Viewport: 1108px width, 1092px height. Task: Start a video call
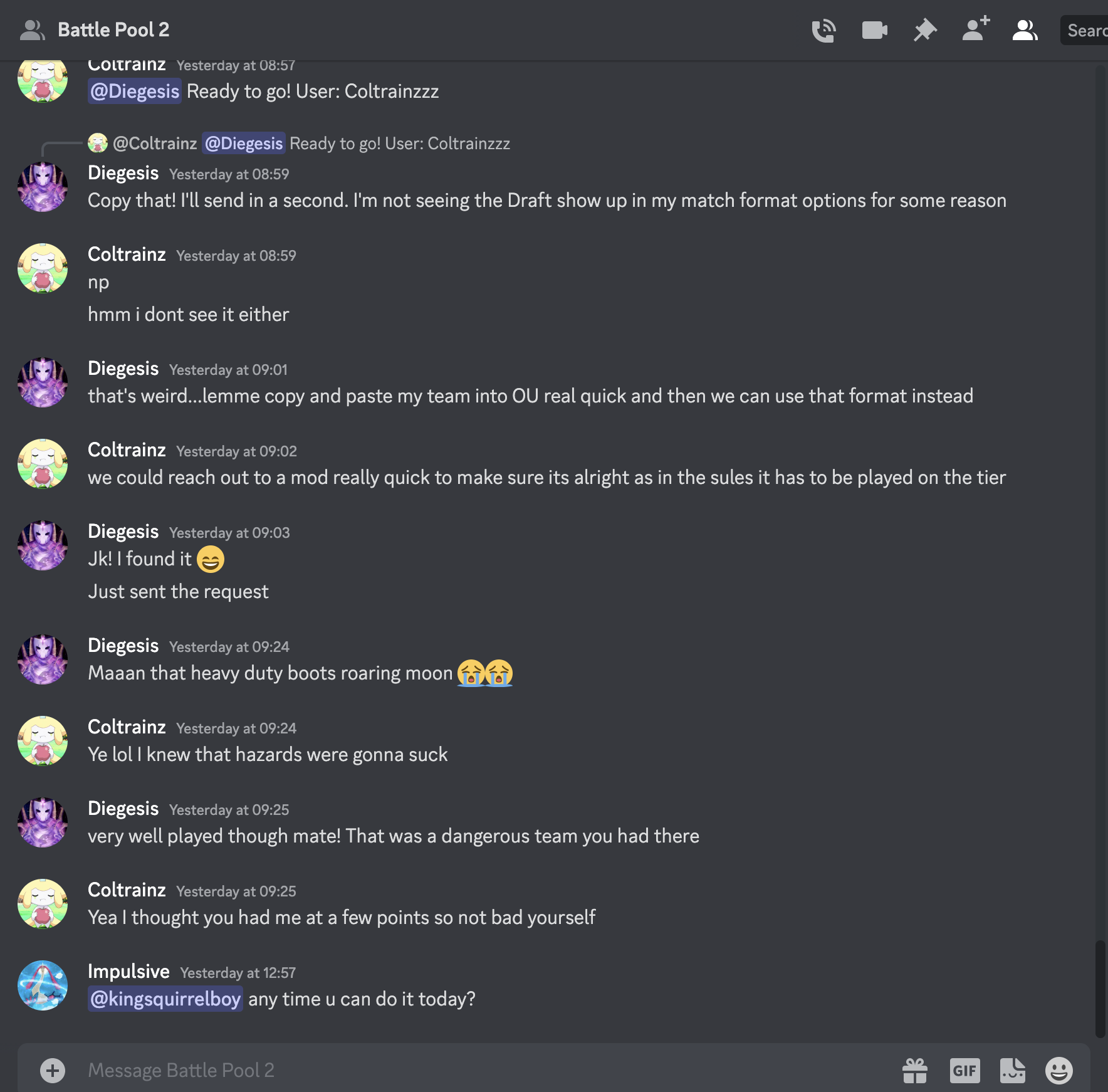pos(874,29)
